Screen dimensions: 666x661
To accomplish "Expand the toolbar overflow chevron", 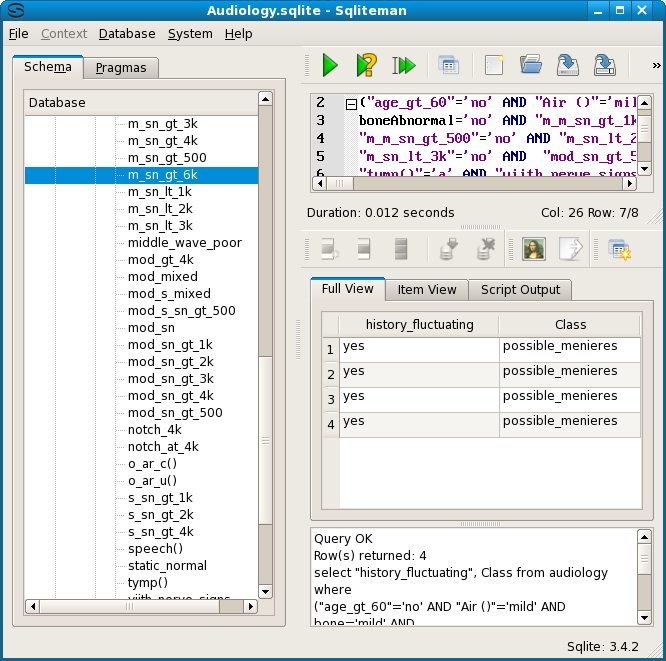I will (x=655, y=66).
